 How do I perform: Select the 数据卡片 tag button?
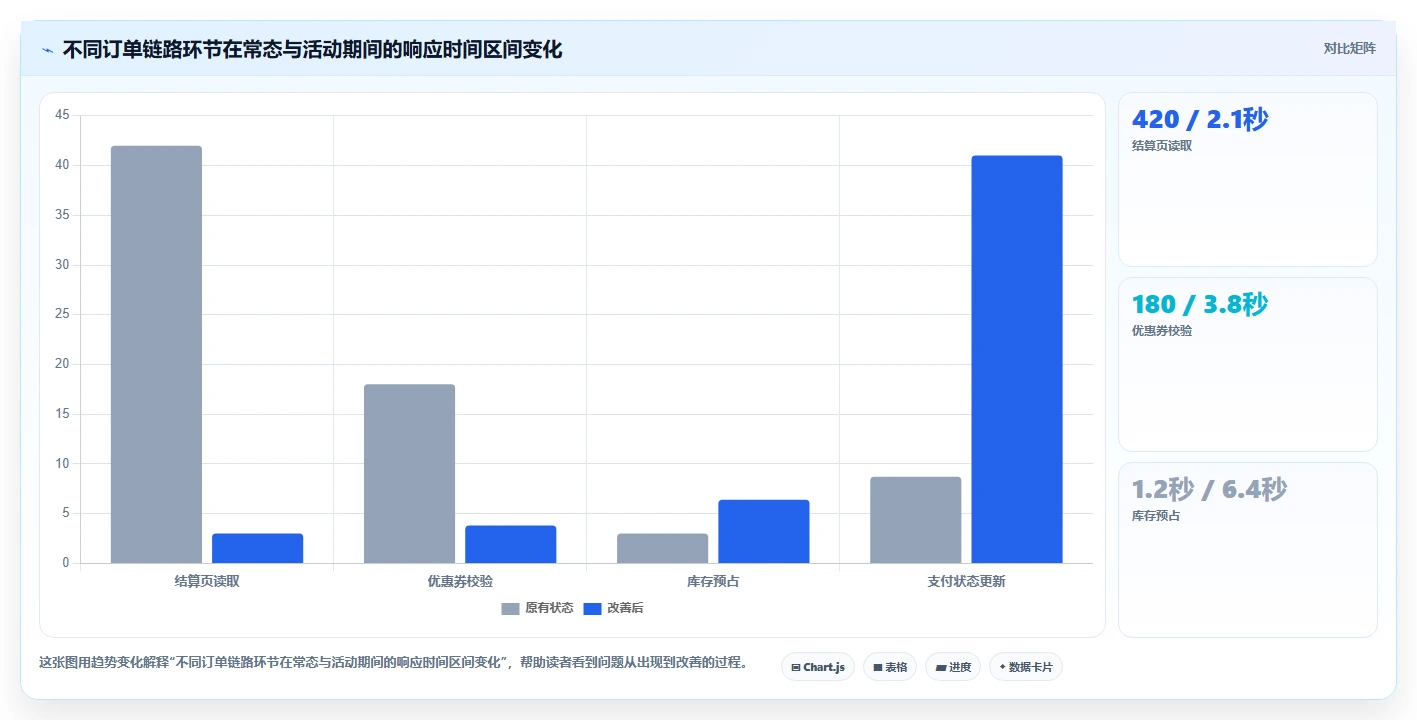pos(1026,667)
